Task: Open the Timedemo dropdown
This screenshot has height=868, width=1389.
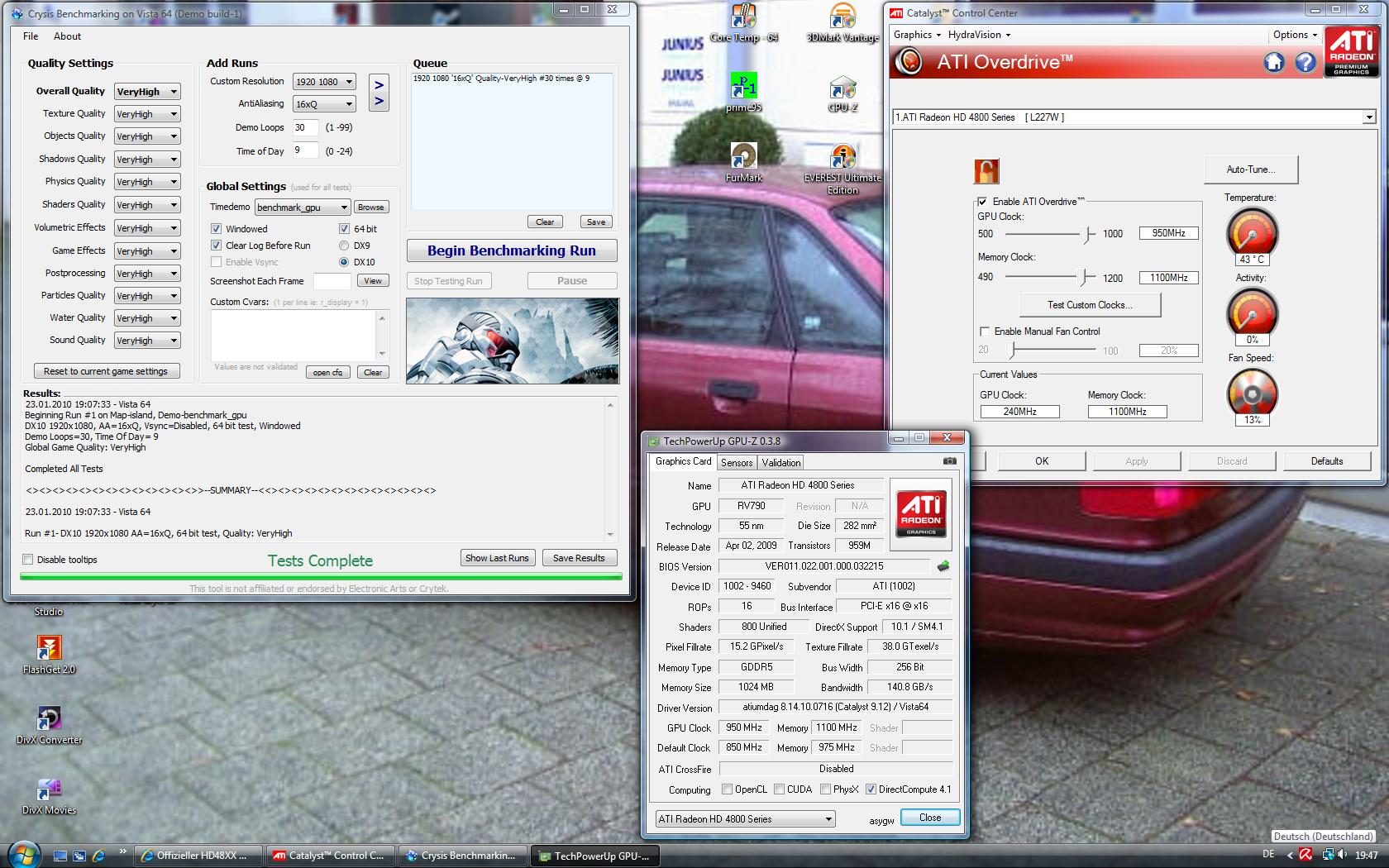Action: [x=303, y=207]
